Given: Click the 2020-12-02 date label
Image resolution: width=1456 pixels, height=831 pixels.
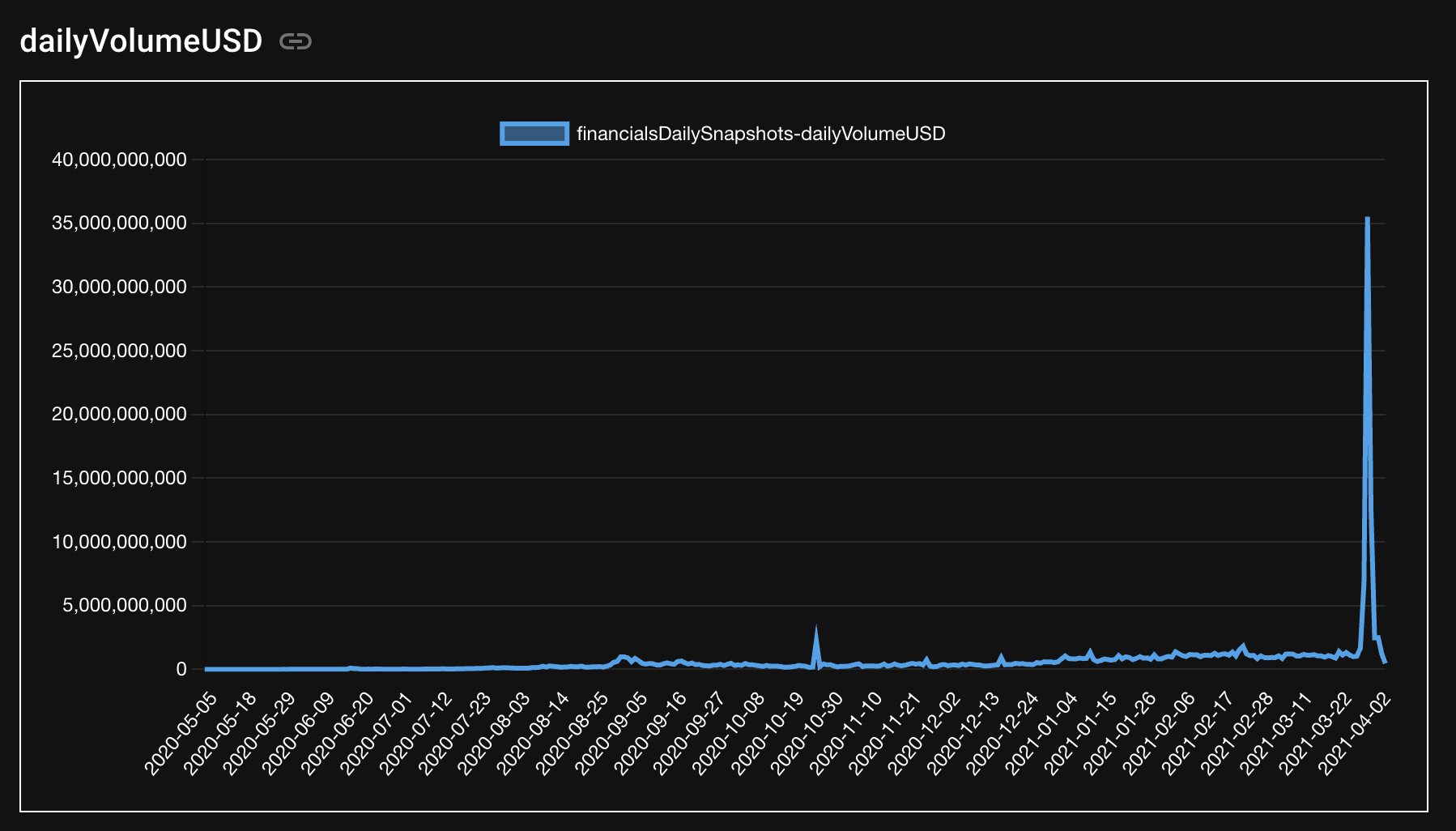Looking at the screenshot, I should [x=924, y=733].
